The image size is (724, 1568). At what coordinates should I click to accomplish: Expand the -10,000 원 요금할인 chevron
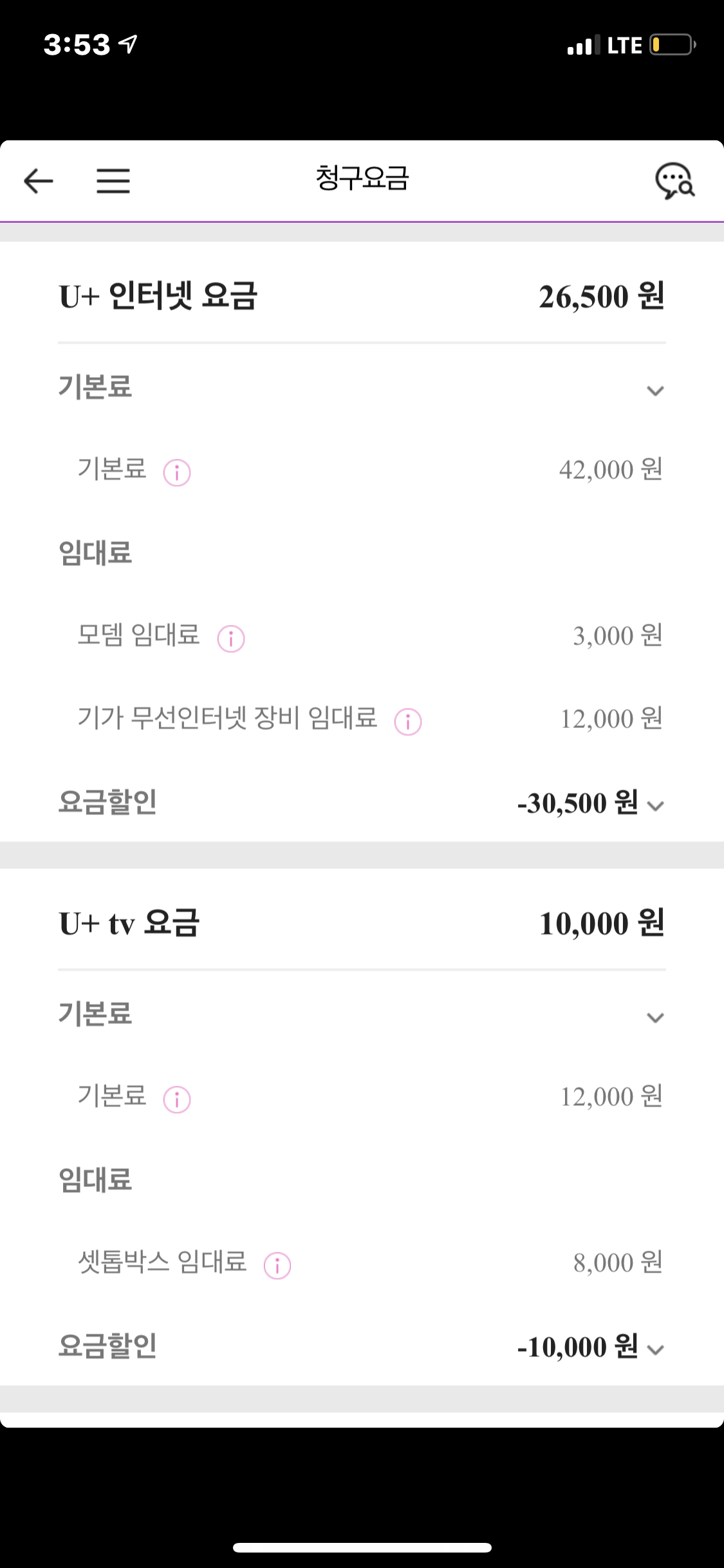[x=655, y=1350]
